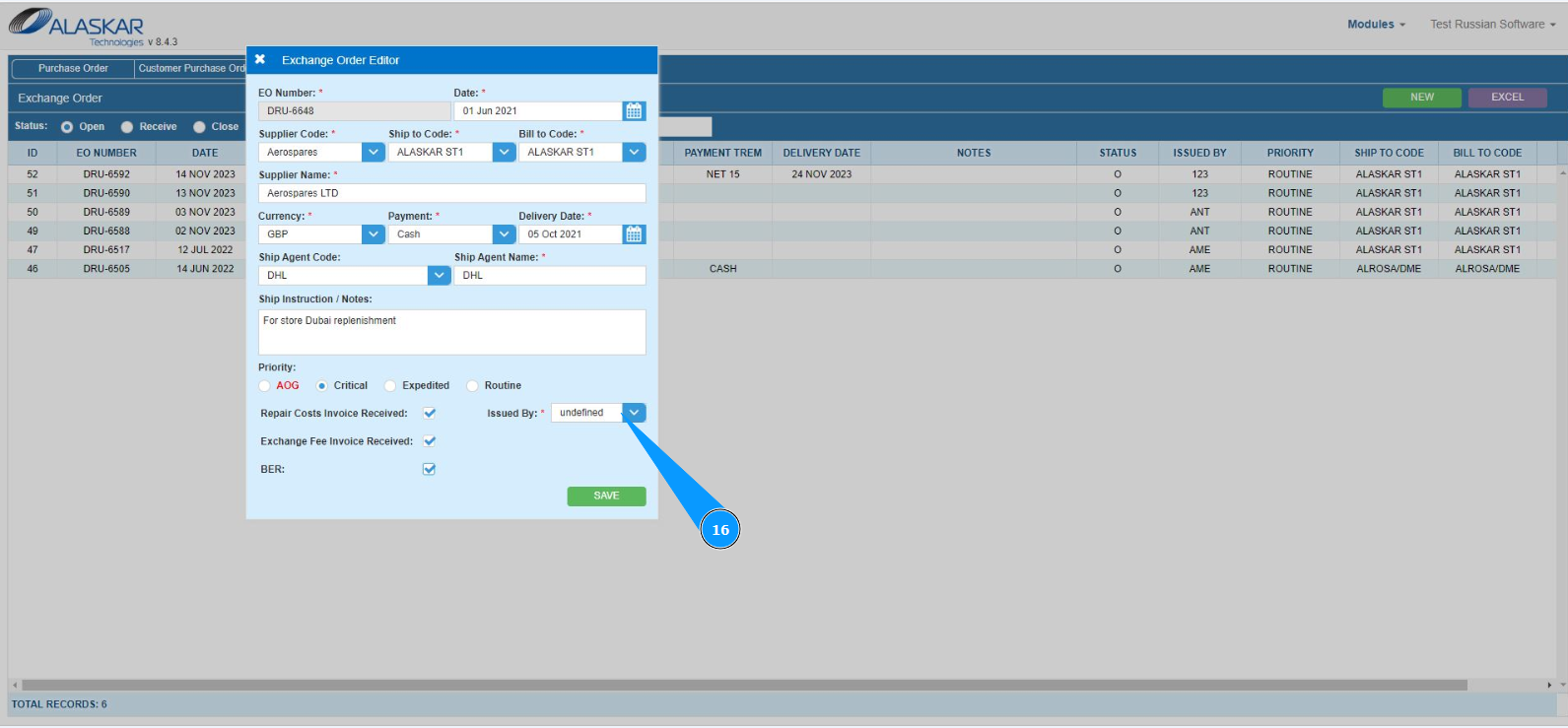This screenshot has width=1568, height=728.
Task: Sort by the BILL TO CODE column header
Action: click(1487, 154)
